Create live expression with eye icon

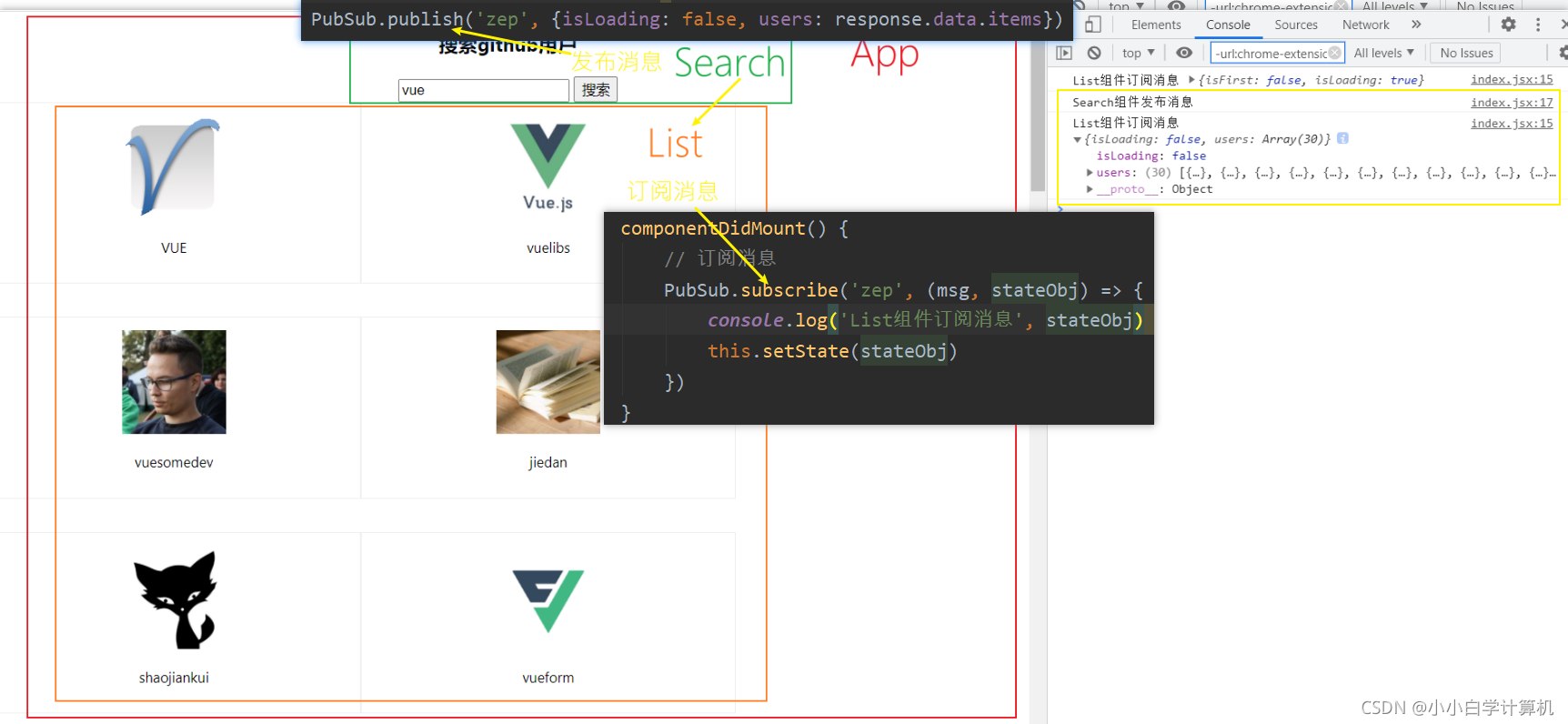pos(1184,53)
